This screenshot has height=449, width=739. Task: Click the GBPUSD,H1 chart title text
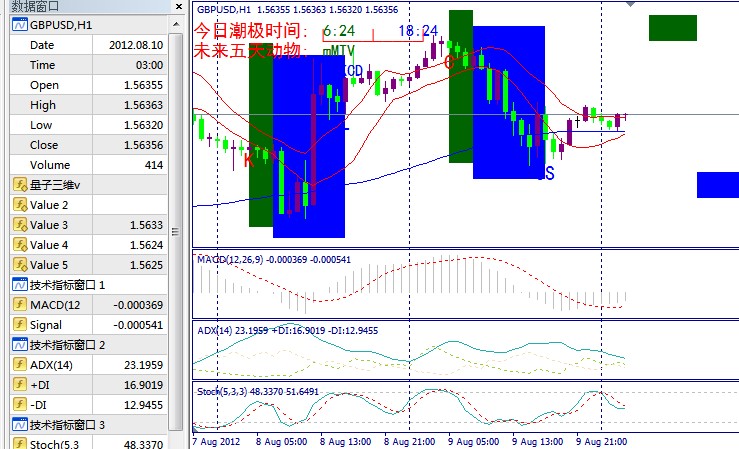click(224, 9)
